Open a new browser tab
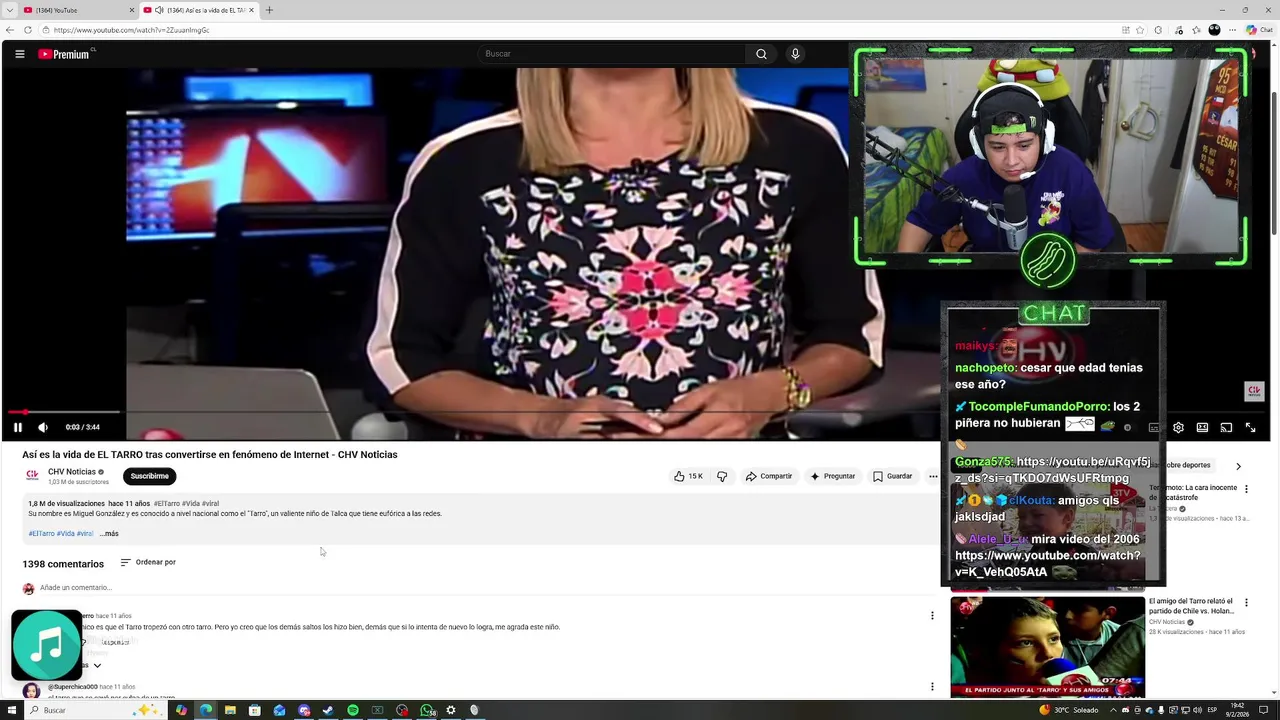Viewport: 1280px width, 720px height. point(269,10)
